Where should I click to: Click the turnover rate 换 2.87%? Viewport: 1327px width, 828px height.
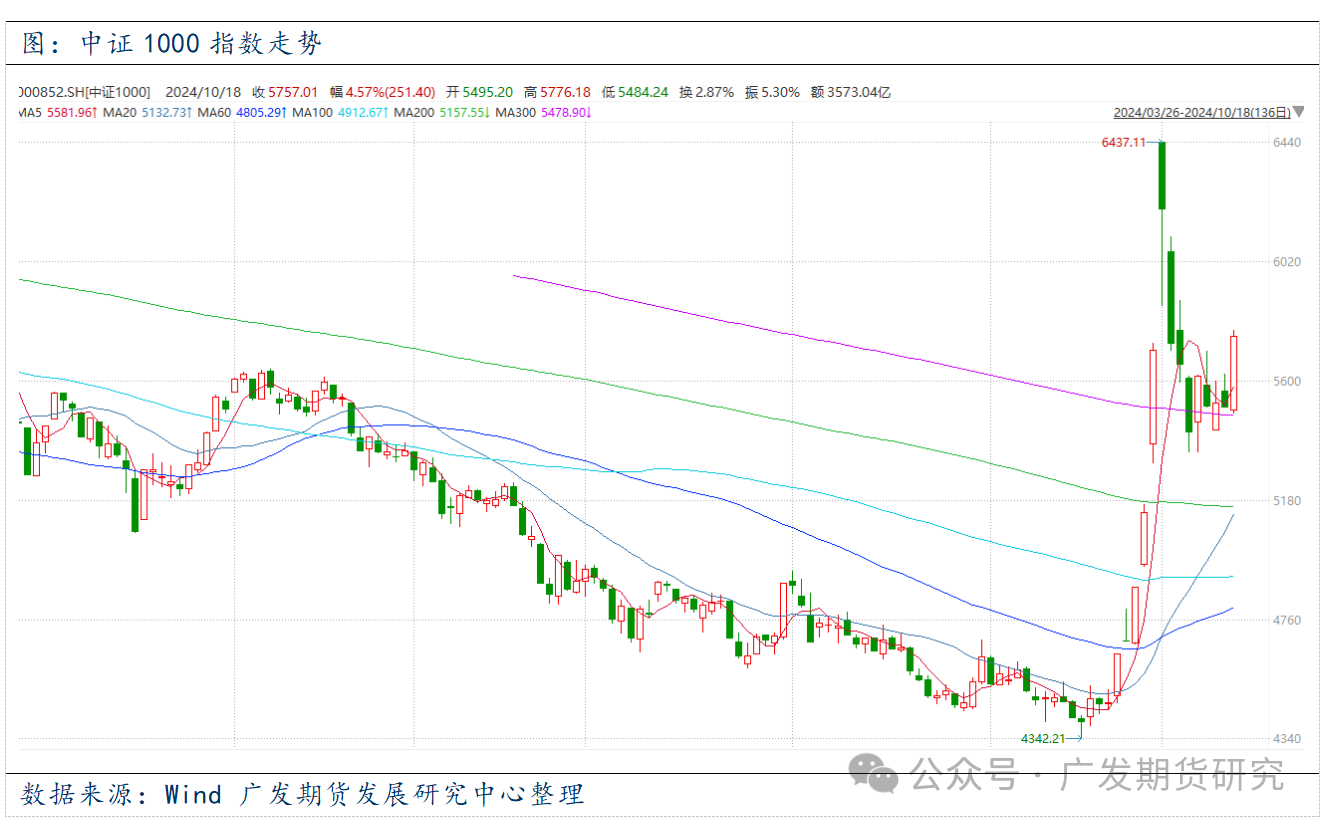707,92
